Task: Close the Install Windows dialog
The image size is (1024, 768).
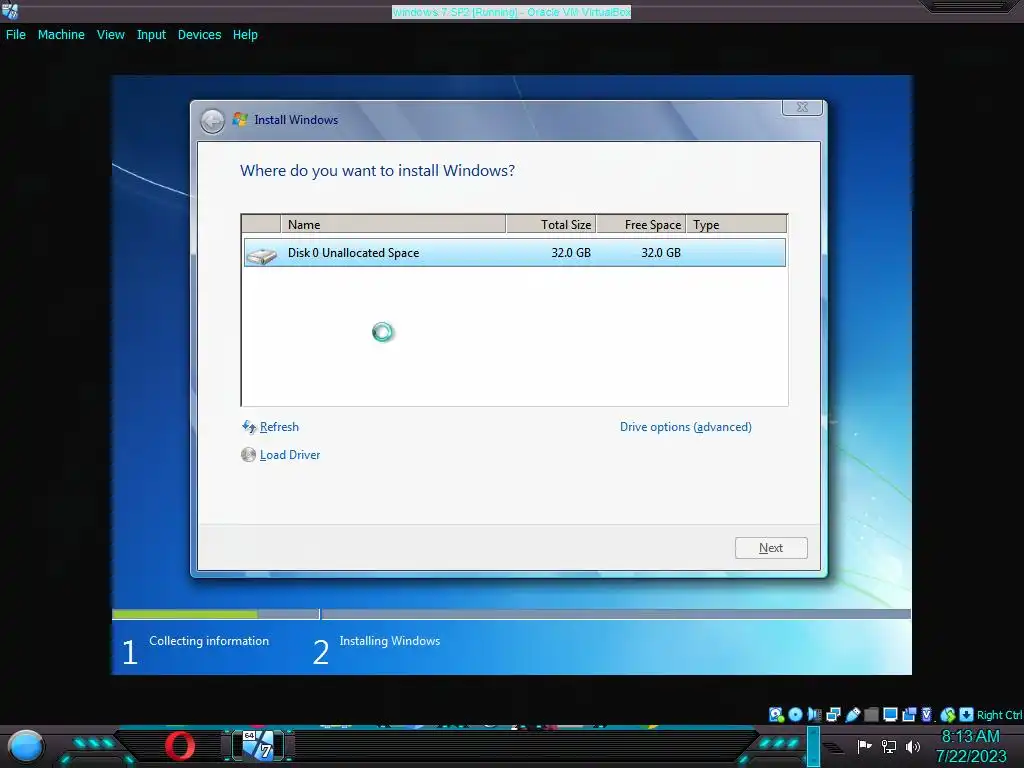Action: 803,107
